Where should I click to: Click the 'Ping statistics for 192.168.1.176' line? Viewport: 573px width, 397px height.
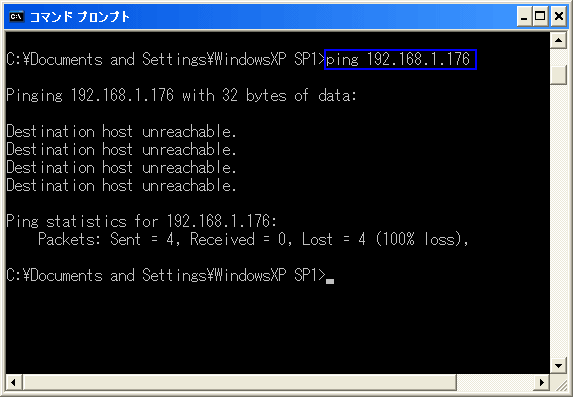click(142, 222)
